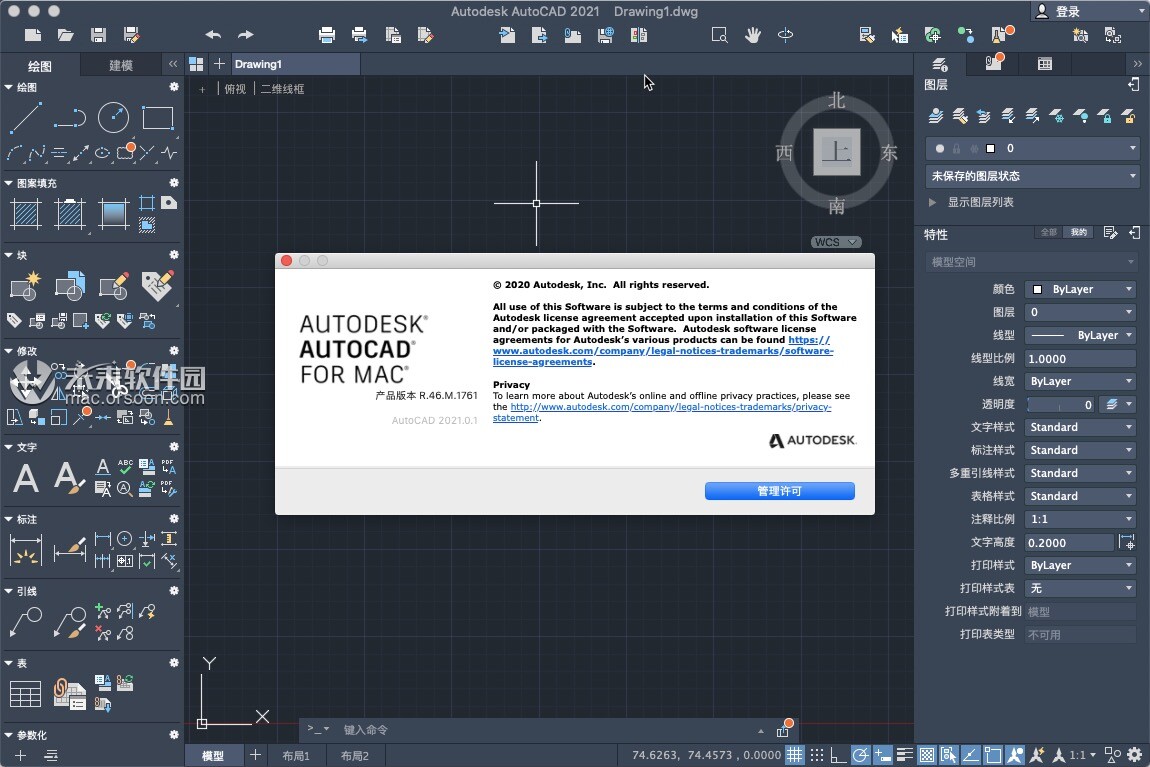
Task: Open the 未保存的图层状态 dropdown
Action: click(1033, 176)
